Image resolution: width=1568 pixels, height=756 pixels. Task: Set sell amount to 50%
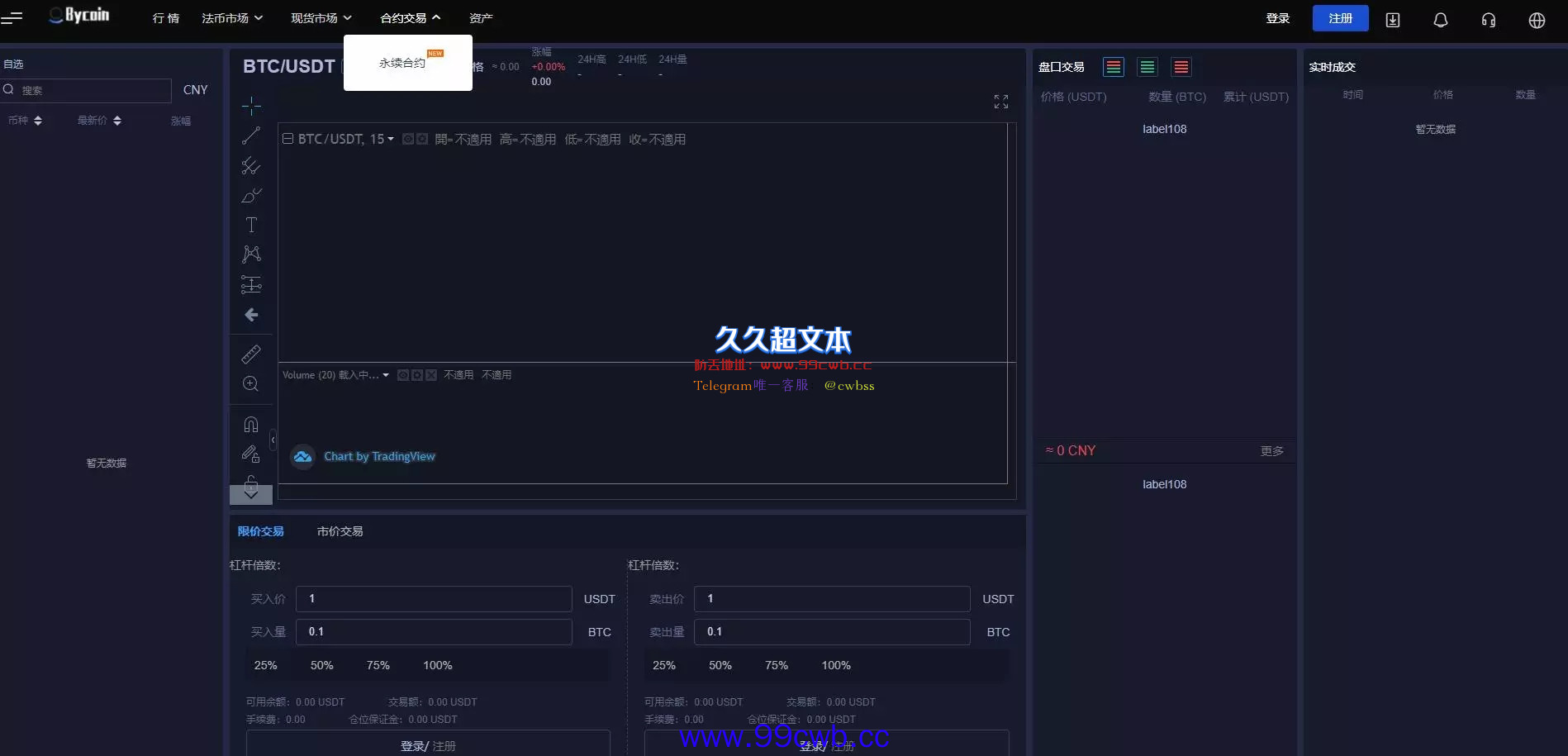tap(720, 665)
